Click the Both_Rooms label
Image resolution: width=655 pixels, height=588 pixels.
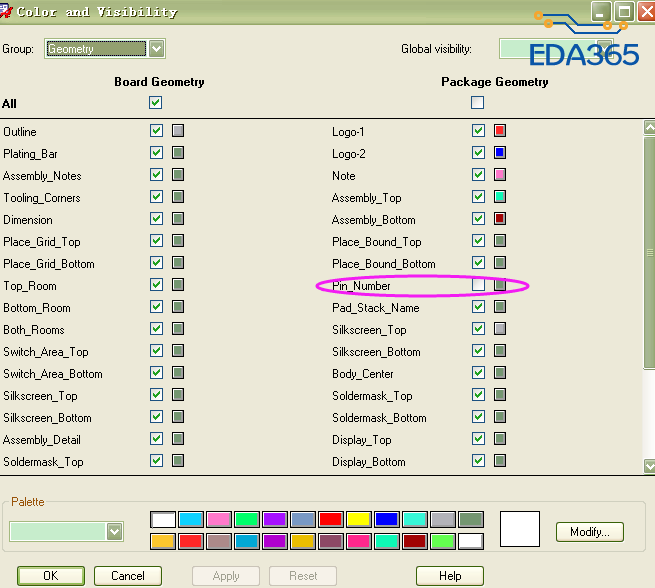pyautogui.click(x=34, y=330)
